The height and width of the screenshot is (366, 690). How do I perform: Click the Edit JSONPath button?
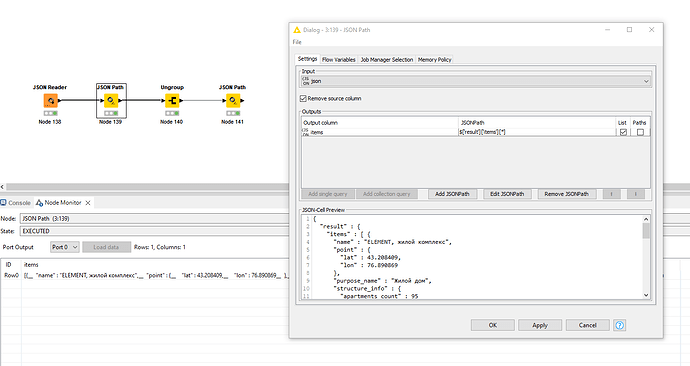(507, 194)
